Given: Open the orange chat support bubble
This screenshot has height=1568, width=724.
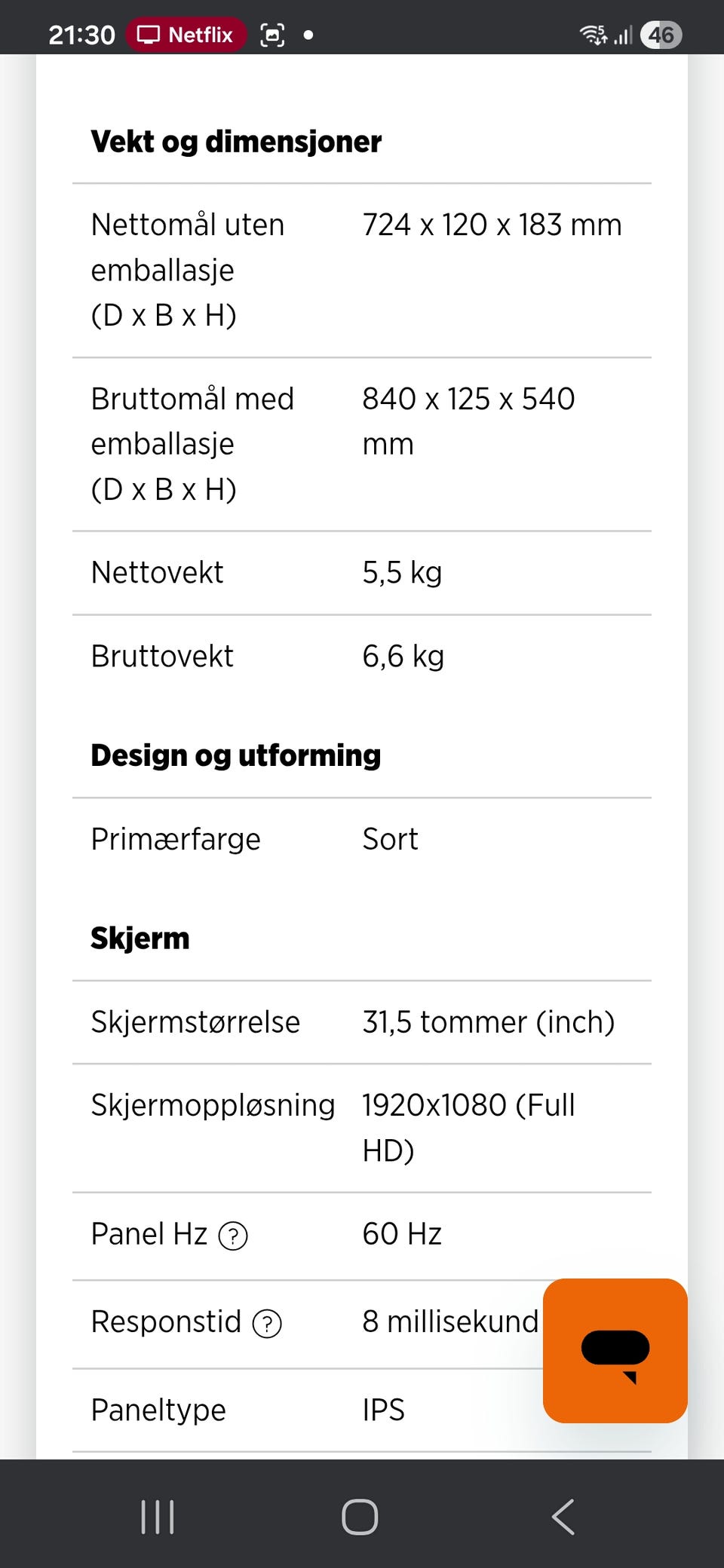Looking at the screenshot, I should [x=615, y=1350].
